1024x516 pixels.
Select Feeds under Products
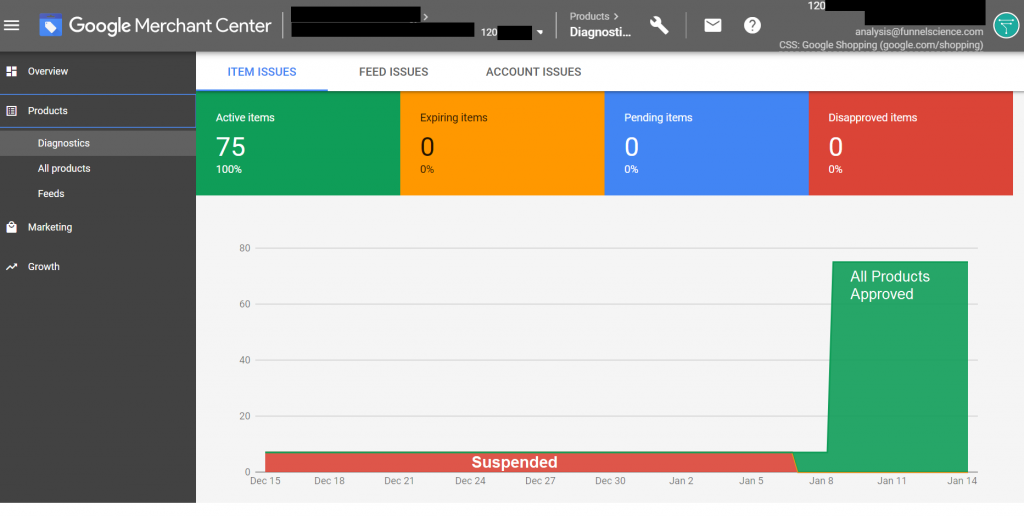[x=98, y=194]
